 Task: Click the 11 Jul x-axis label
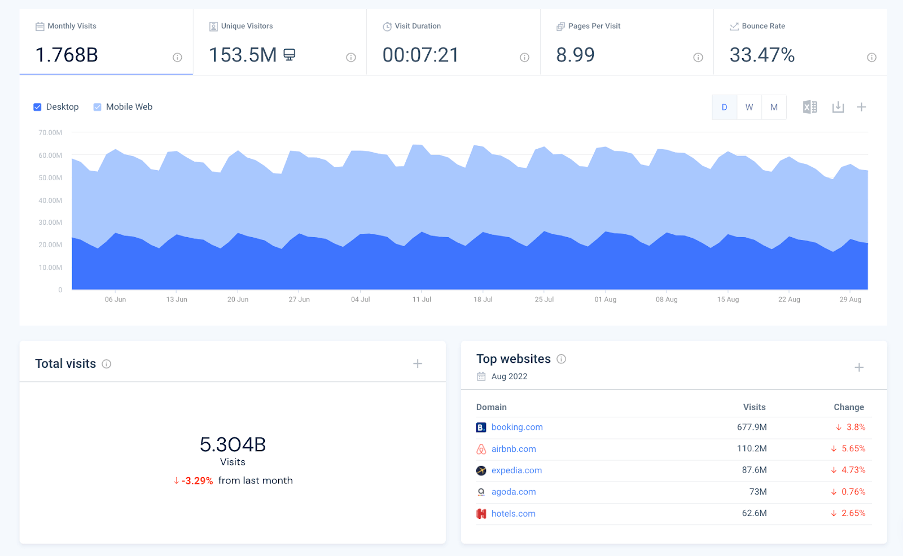(421, 299)
